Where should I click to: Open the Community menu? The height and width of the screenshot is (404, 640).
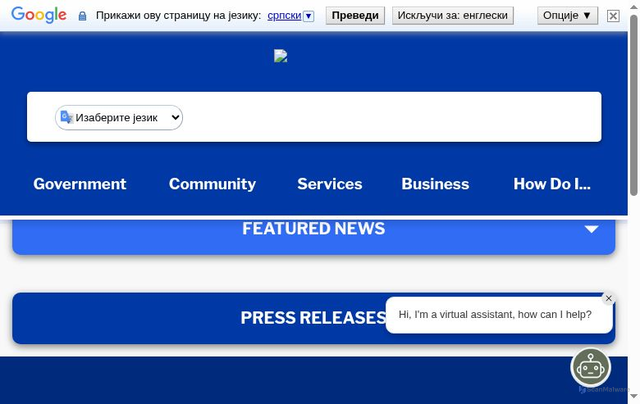point(212,184)
